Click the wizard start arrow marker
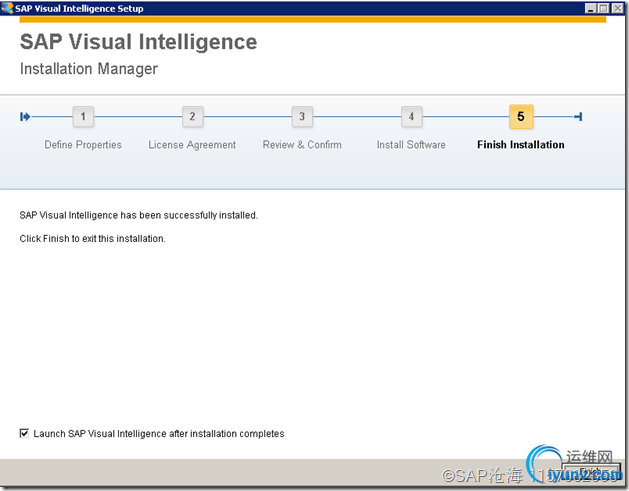This screenshot has height=491, width=629. pyautogui.click(x=25, y=117)
